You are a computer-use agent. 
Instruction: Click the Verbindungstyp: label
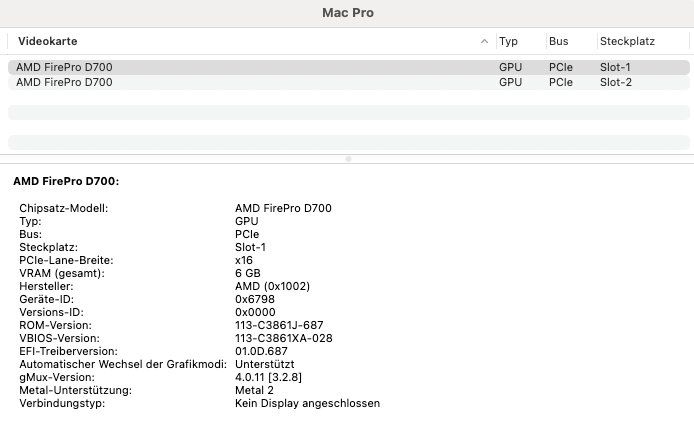[x=62, y=403]
